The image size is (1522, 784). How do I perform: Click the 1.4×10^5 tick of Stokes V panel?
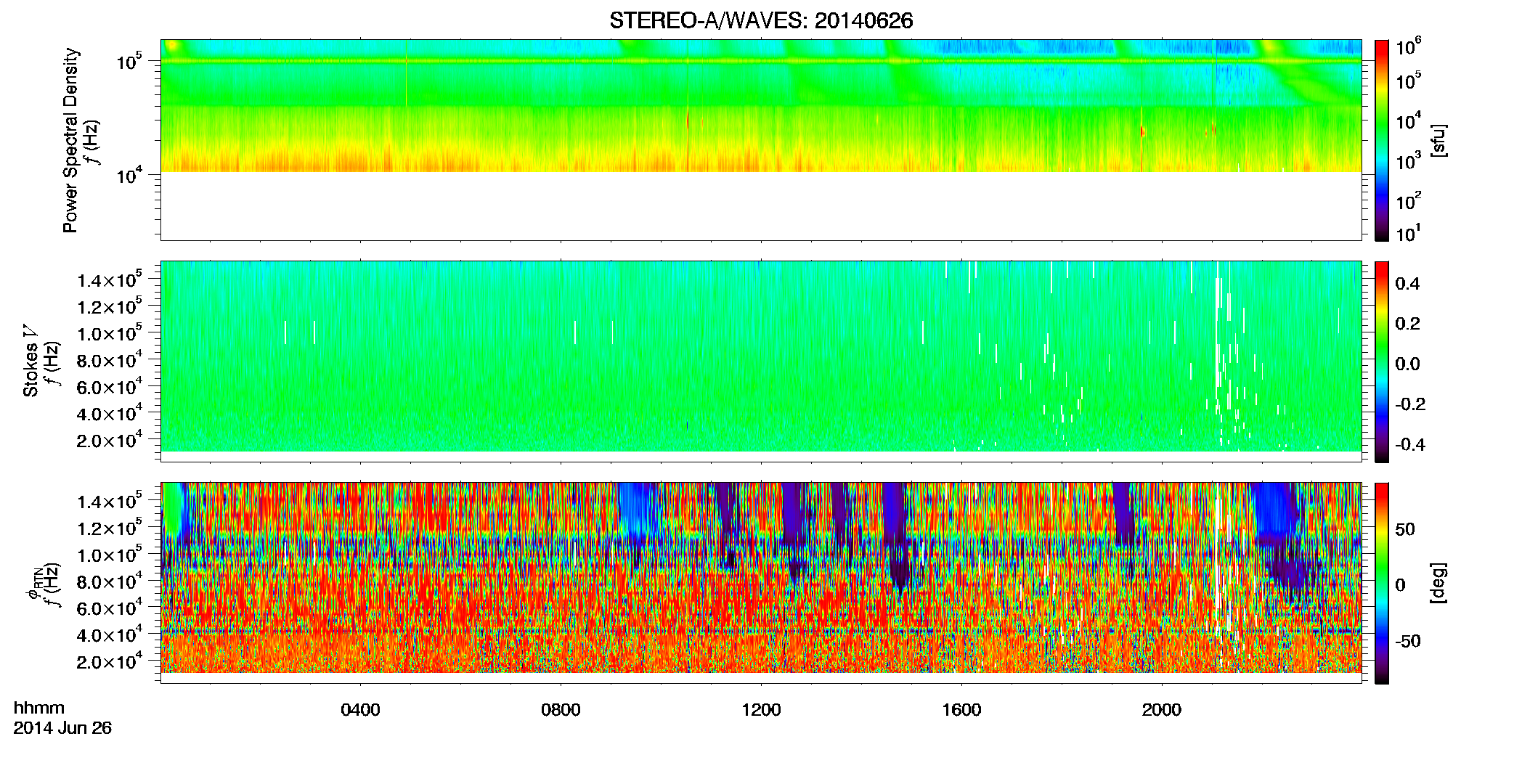pyautogui.click(x=110, y=280)
